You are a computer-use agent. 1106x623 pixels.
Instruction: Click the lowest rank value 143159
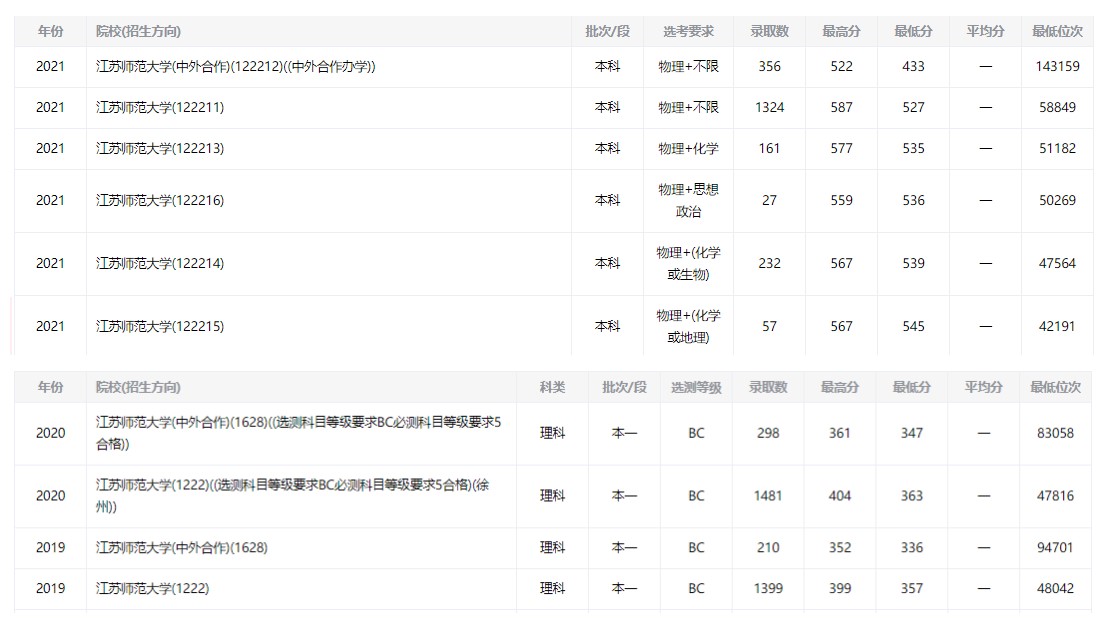pos(1057,66)
